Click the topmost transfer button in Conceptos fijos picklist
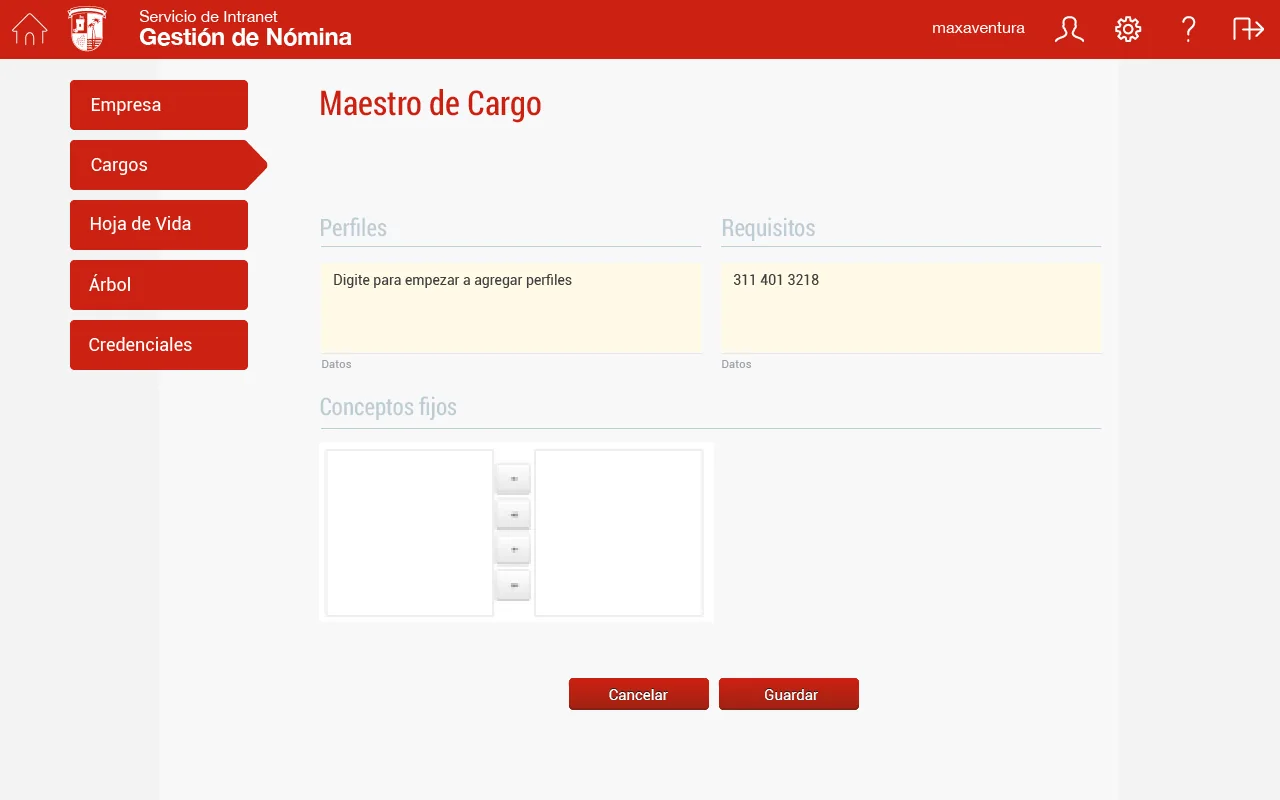Image resolution: width=1280 pixels, height=800 pixels. [x=513, y=479]
